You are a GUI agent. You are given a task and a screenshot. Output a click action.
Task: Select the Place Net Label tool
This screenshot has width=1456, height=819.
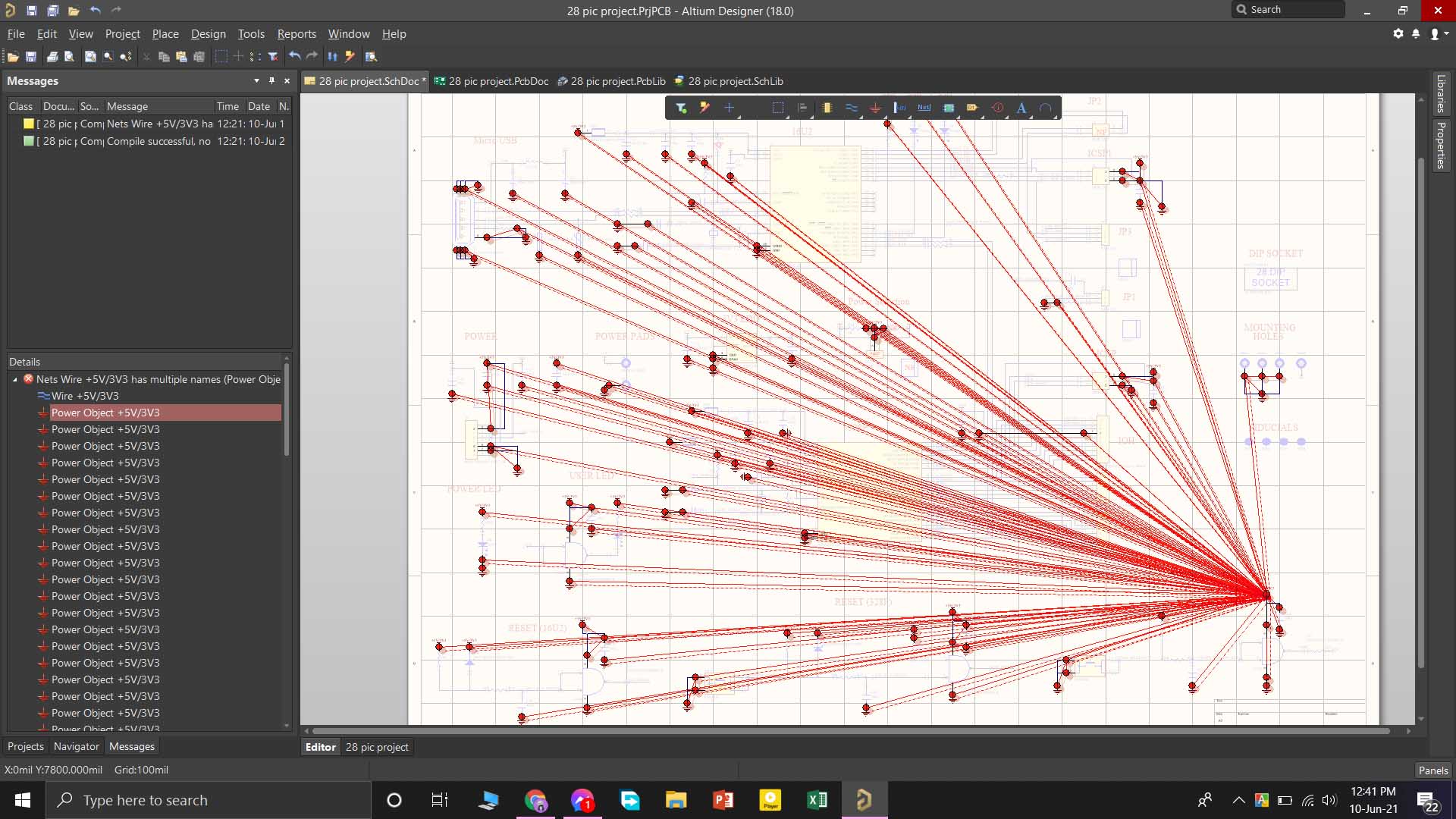pos(924,108)
